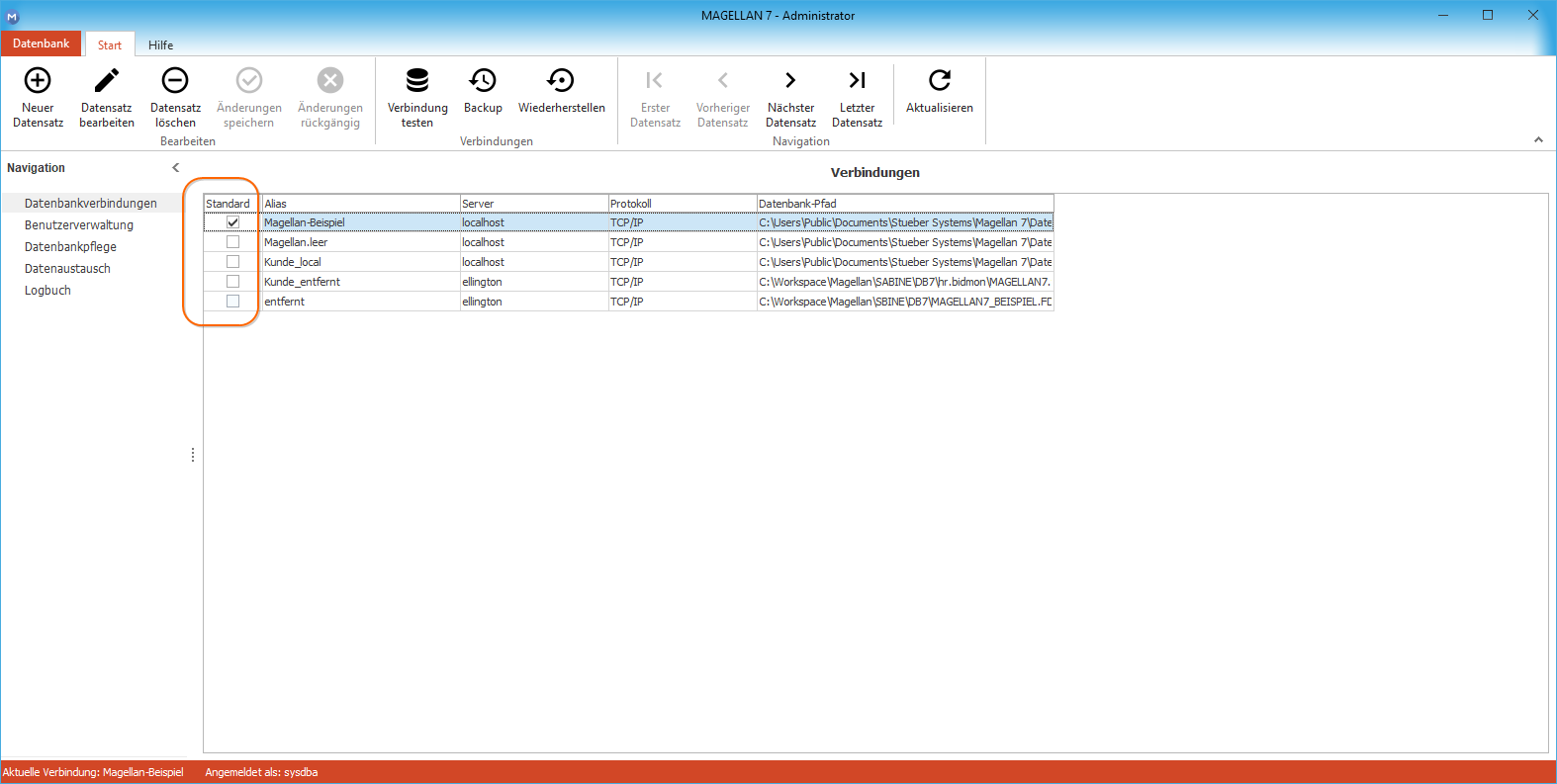Sort by the Alias column header
This screenshot has width=1557, height=784.
361,204
